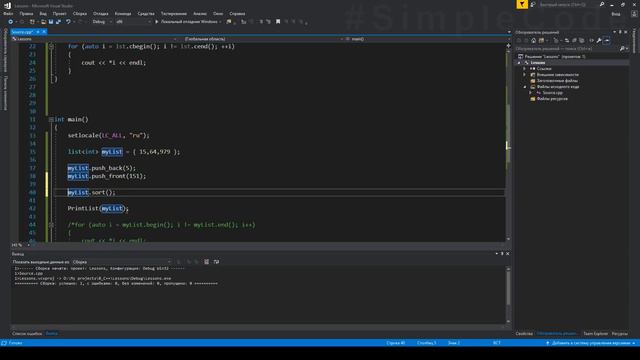Click the Save All toolbar icon
Viewport: 640px width, 360px height.
(x=58, y=22)
